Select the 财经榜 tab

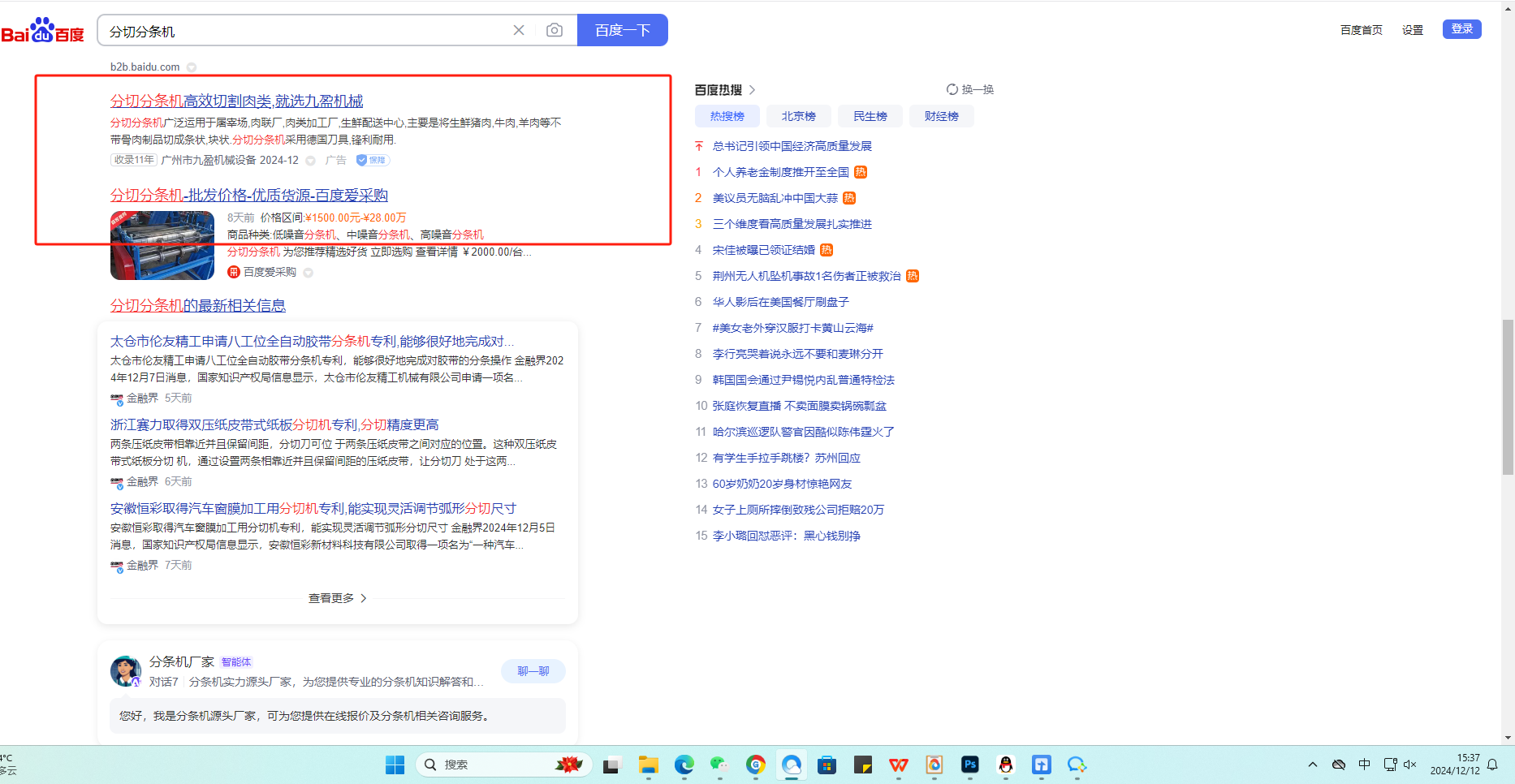coord(941,116)
